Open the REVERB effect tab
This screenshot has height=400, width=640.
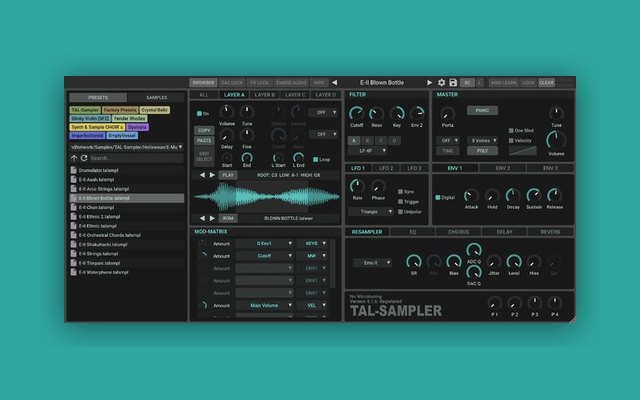coord(550,232)
